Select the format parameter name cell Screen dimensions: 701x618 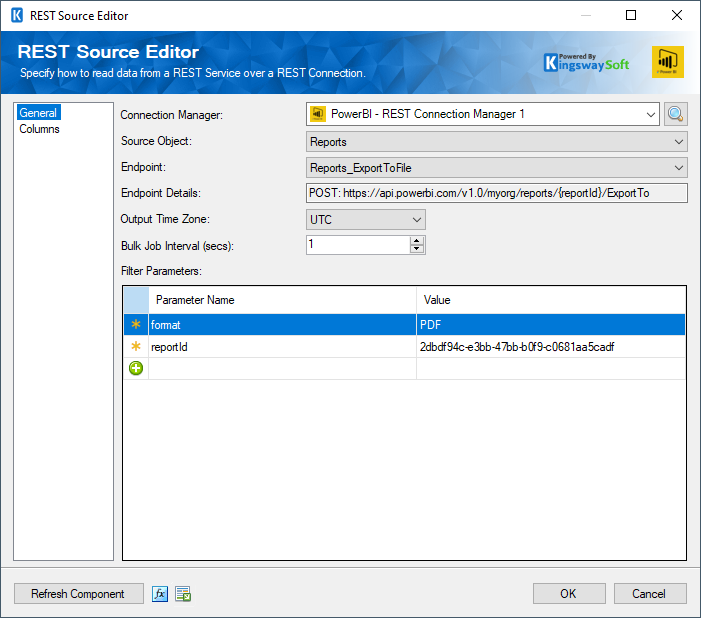282,325
